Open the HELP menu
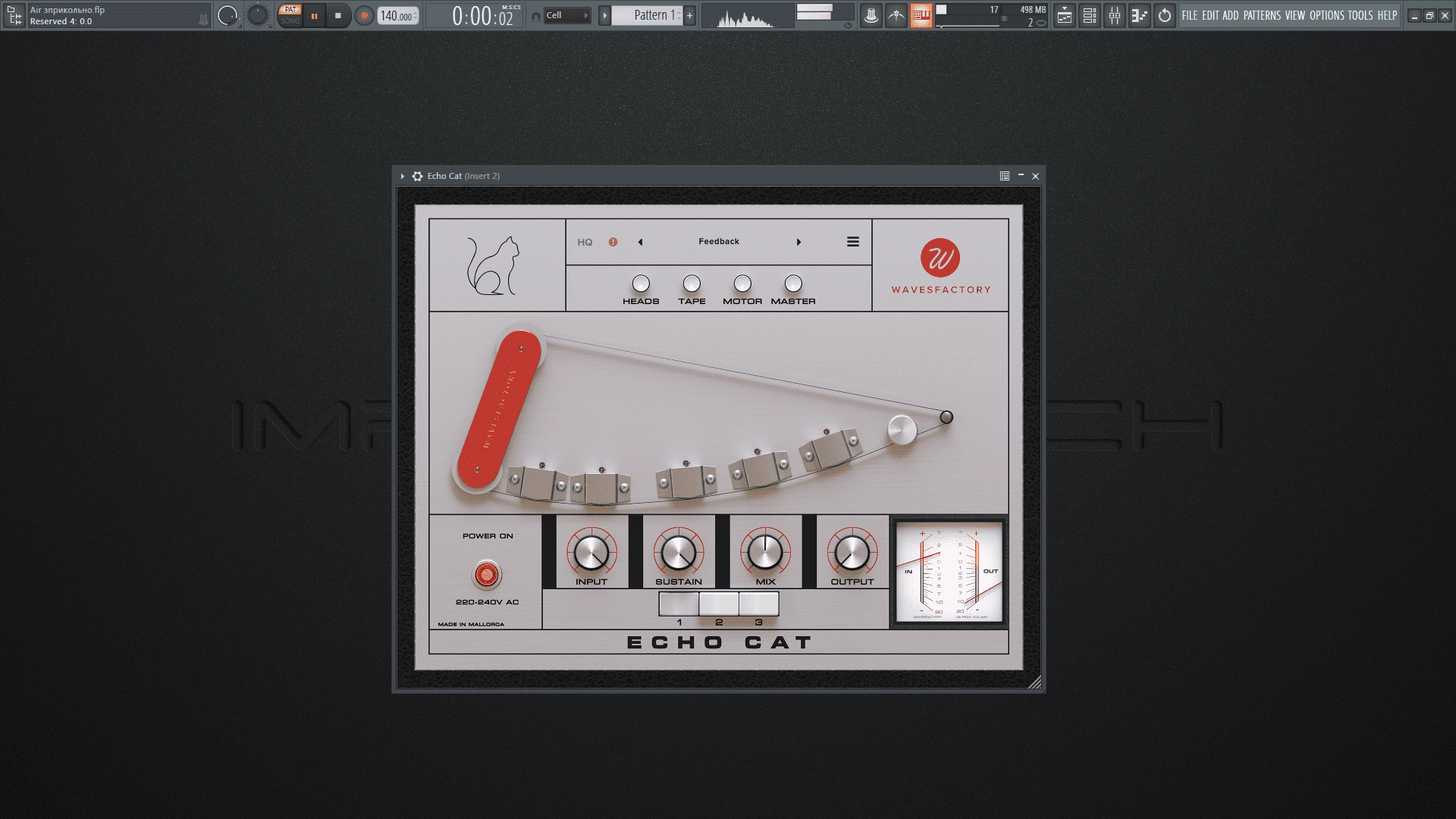This screenshot has height=819, width=1456. [1387, 15]
